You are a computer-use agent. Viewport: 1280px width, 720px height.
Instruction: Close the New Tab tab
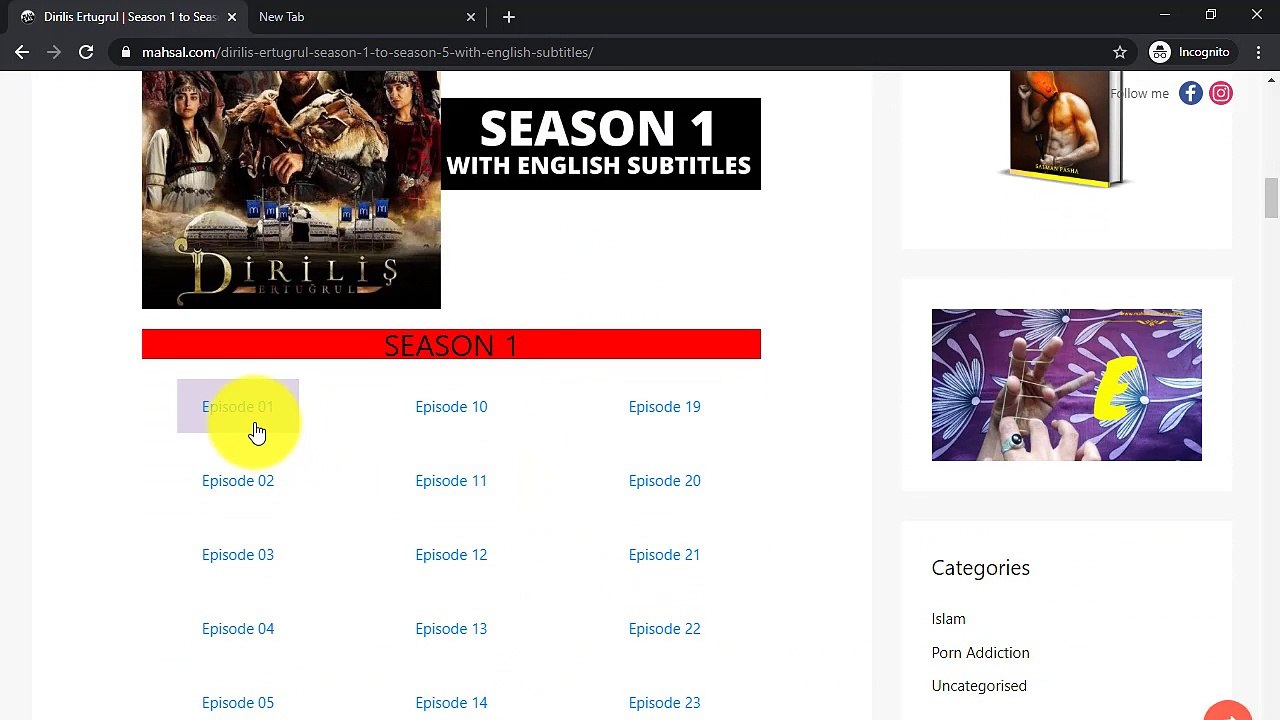point(471,17)
